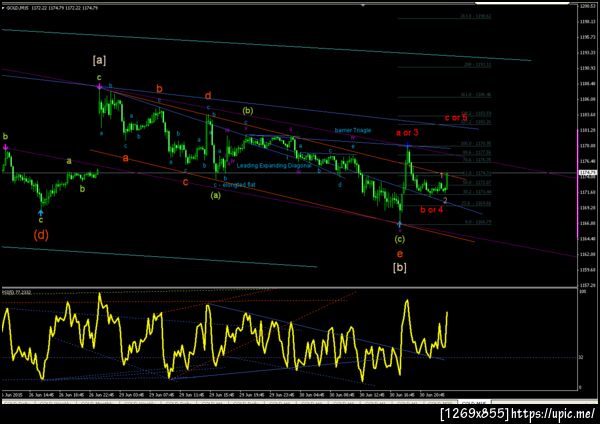Select the 'c - elongated flat' annotation
The height and width of the screenshot is (424, 600).
(x=235, y=185)
